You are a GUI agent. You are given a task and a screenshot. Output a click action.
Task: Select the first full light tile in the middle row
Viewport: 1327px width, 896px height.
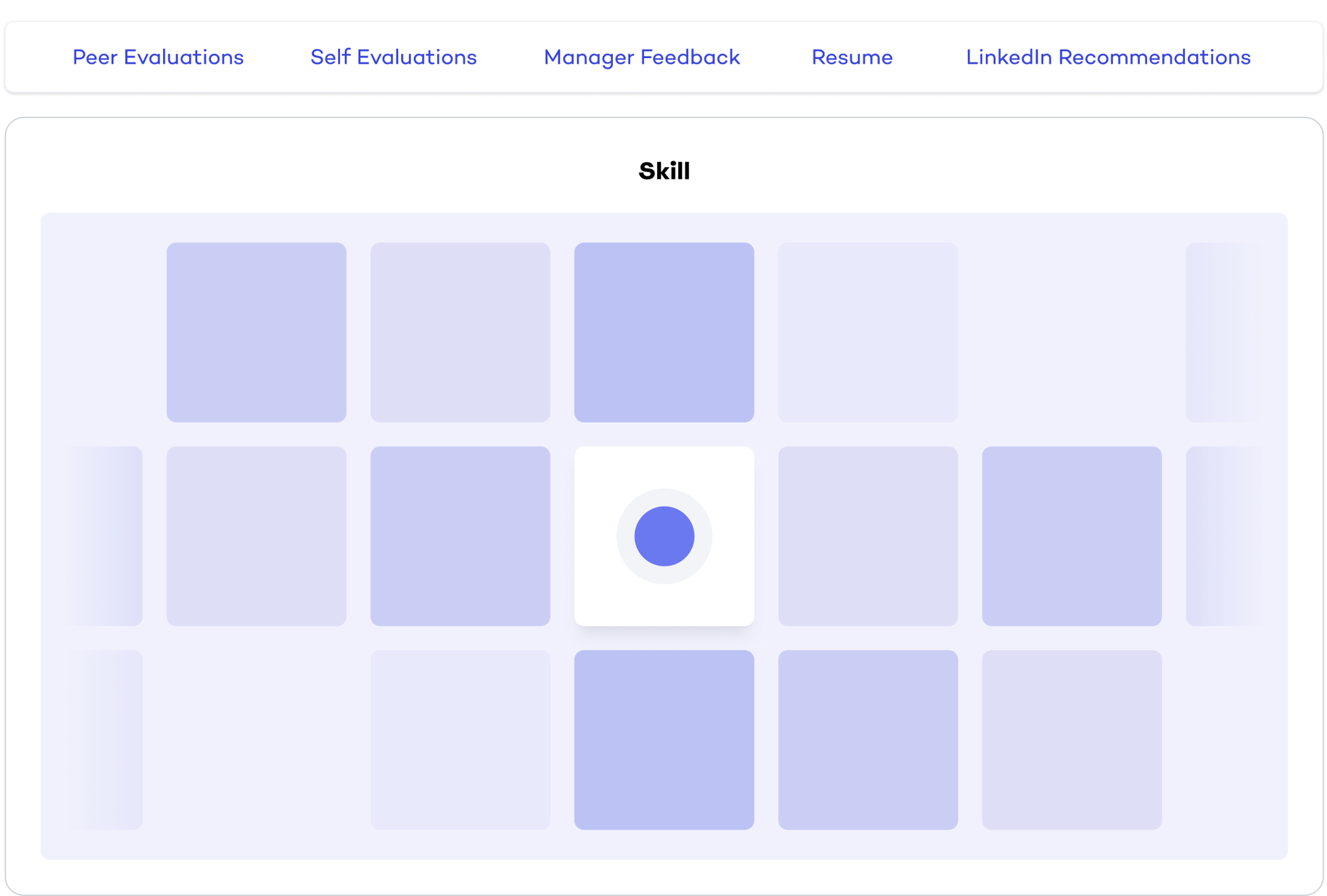[x=256, y=536]
